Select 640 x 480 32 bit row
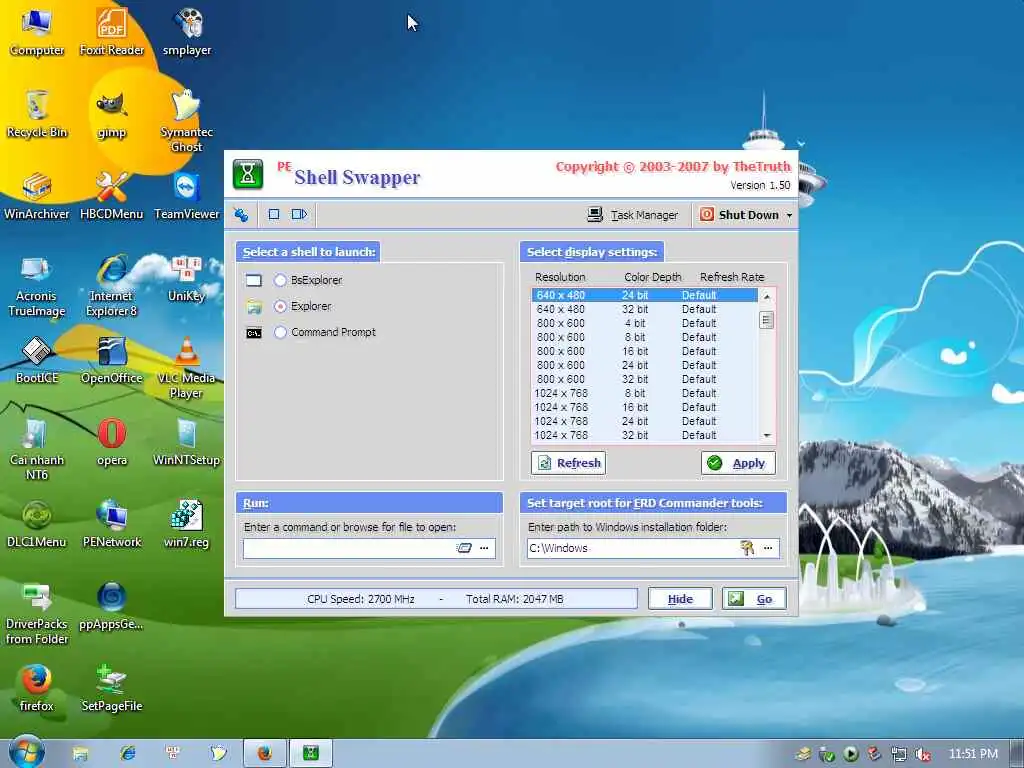This screenshot has height=768, width=1024. [x=645, y=310]
